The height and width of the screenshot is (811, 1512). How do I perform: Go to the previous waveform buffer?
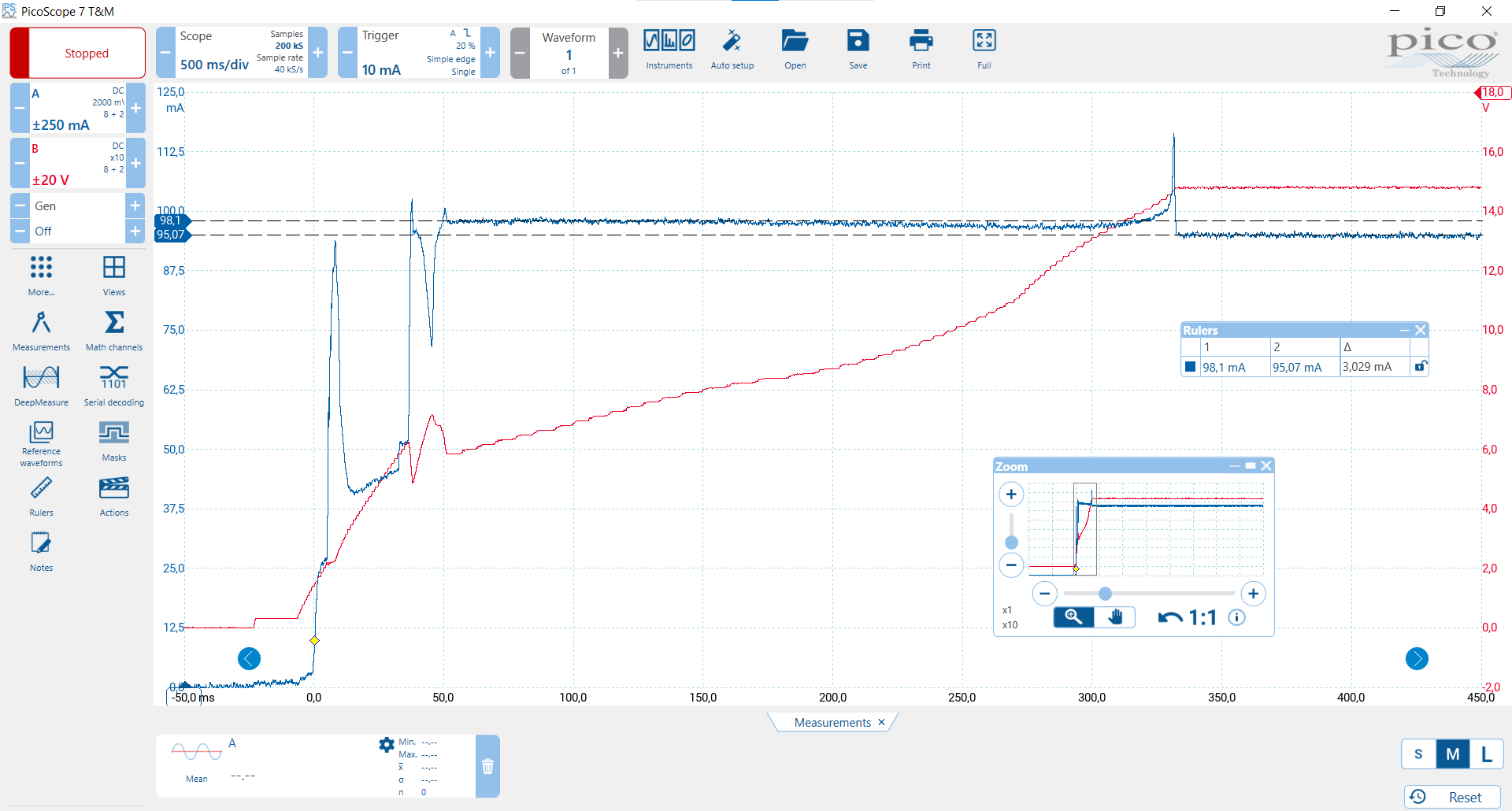tap(520, 53)
